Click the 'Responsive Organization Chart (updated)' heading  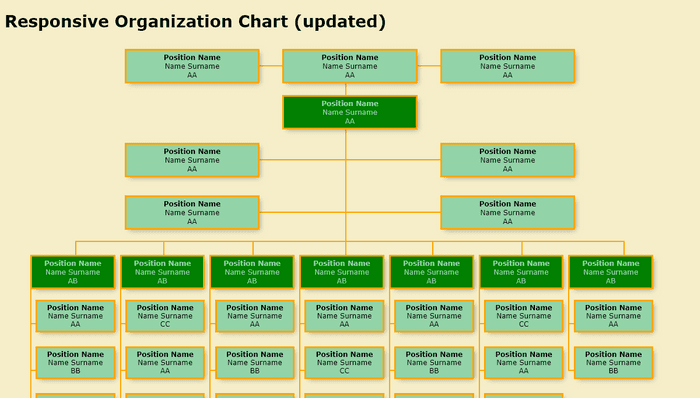pos(195,21)
